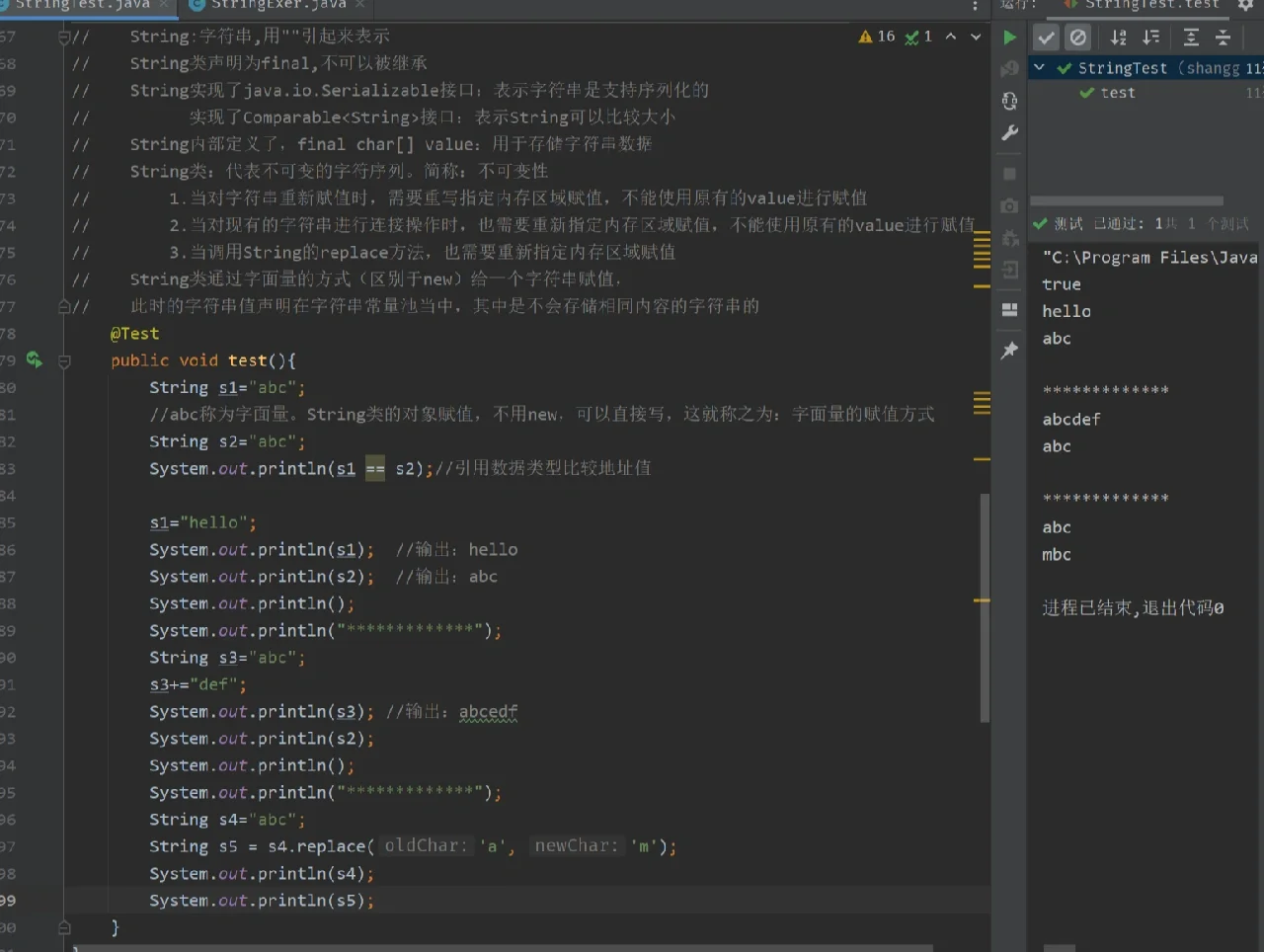Click the restore layout icon in run sidebar
The width and height of the screenshot is (1264, 952).
coord(1009,309)
